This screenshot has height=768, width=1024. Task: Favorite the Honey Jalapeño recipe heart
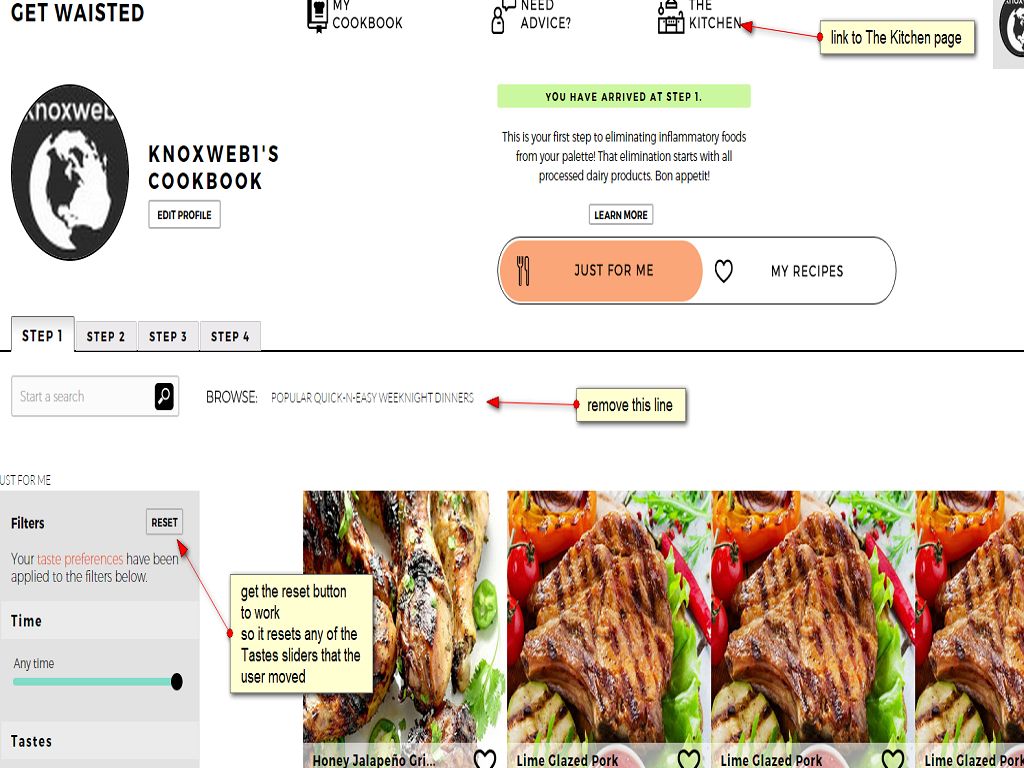point(485,758)
